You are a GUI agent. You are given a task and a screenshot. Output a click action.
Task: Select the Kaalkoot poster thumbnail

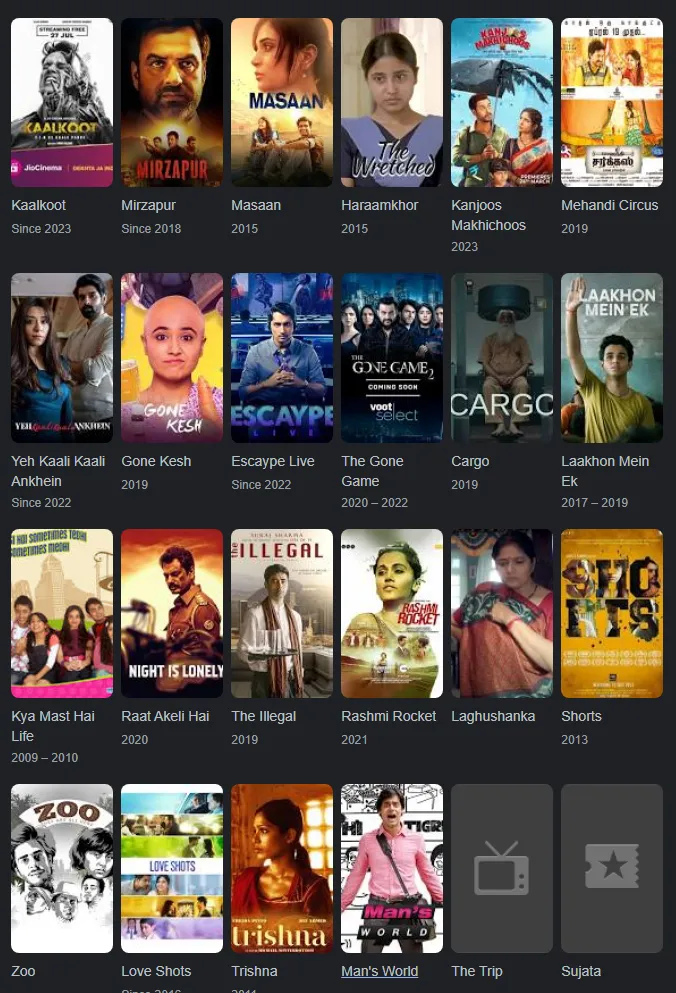pyautogui.click(x=62, y=103)
